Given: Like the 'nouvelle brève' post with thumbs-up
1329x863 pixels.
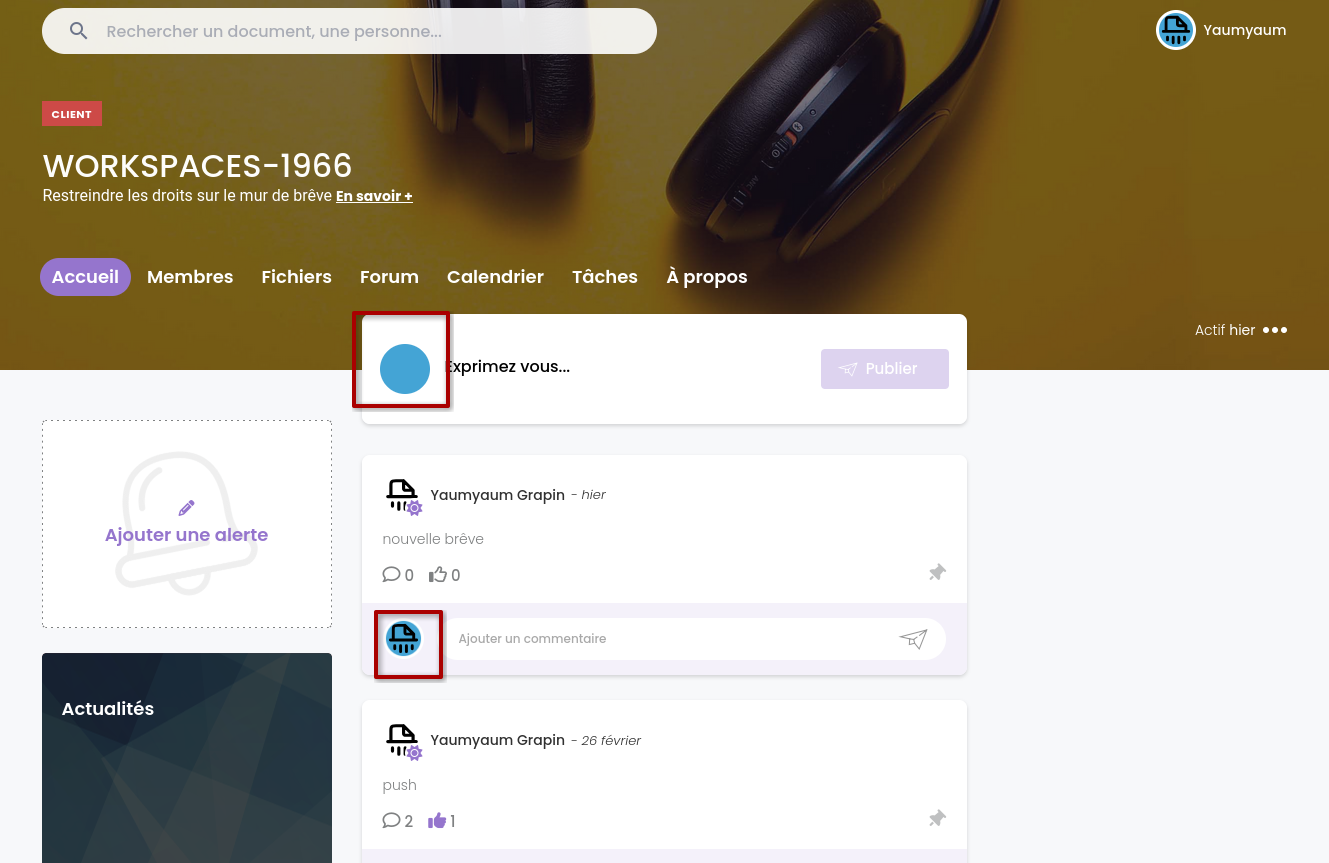Looking at the screenshot, I should [438, 574].
